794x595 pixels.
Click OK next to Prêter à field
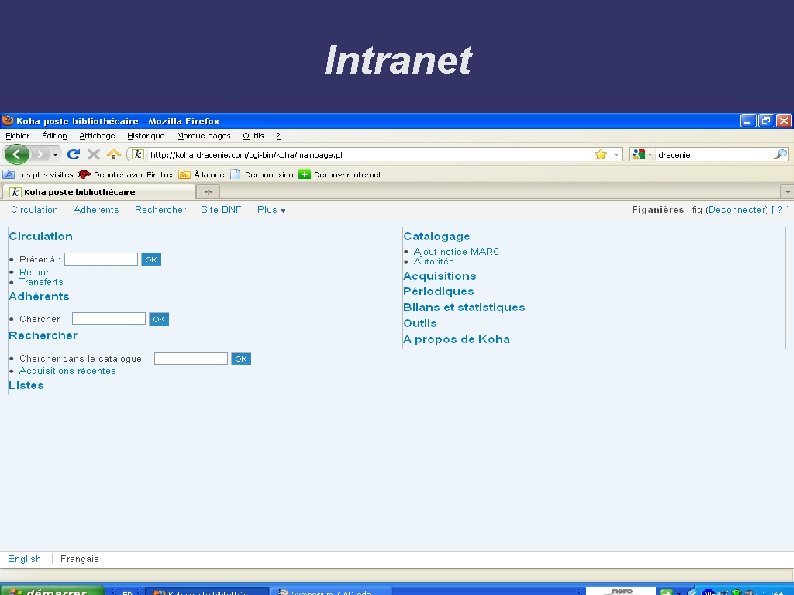151,259
